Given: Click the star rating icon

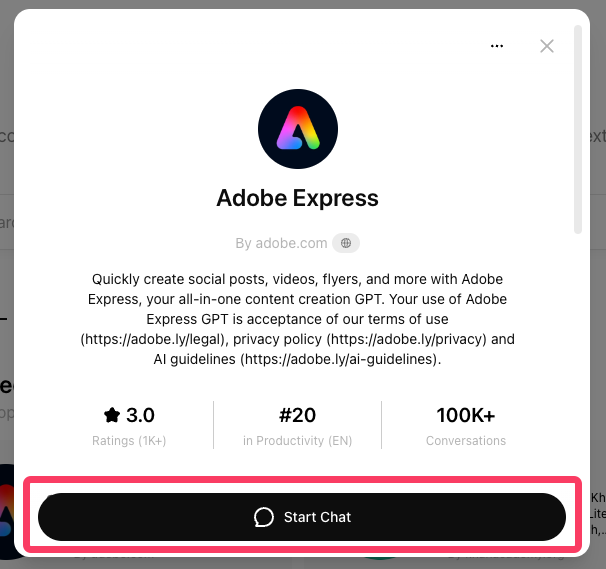Looking at the screenshot, I should (x=112, y=415).
